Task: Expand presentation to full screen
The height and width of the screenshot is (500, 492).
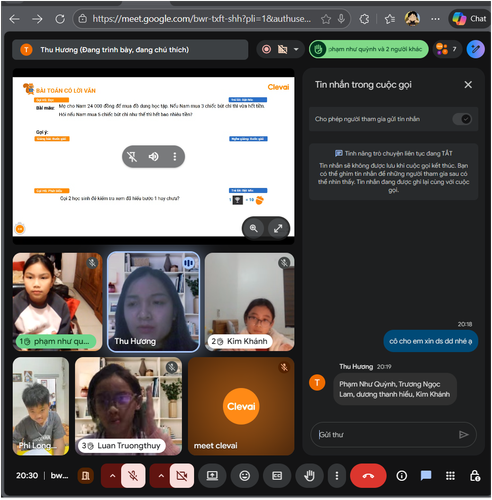Action: click(278, 228)
